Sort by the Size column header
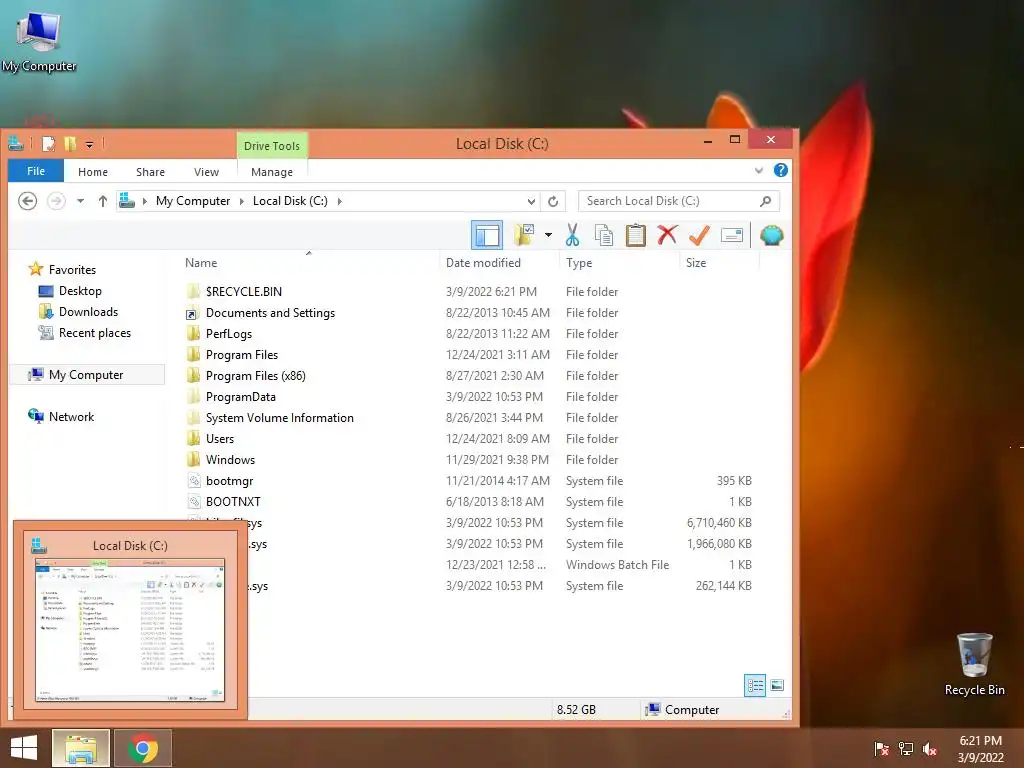1024x768 pixels. click(696, 263)
